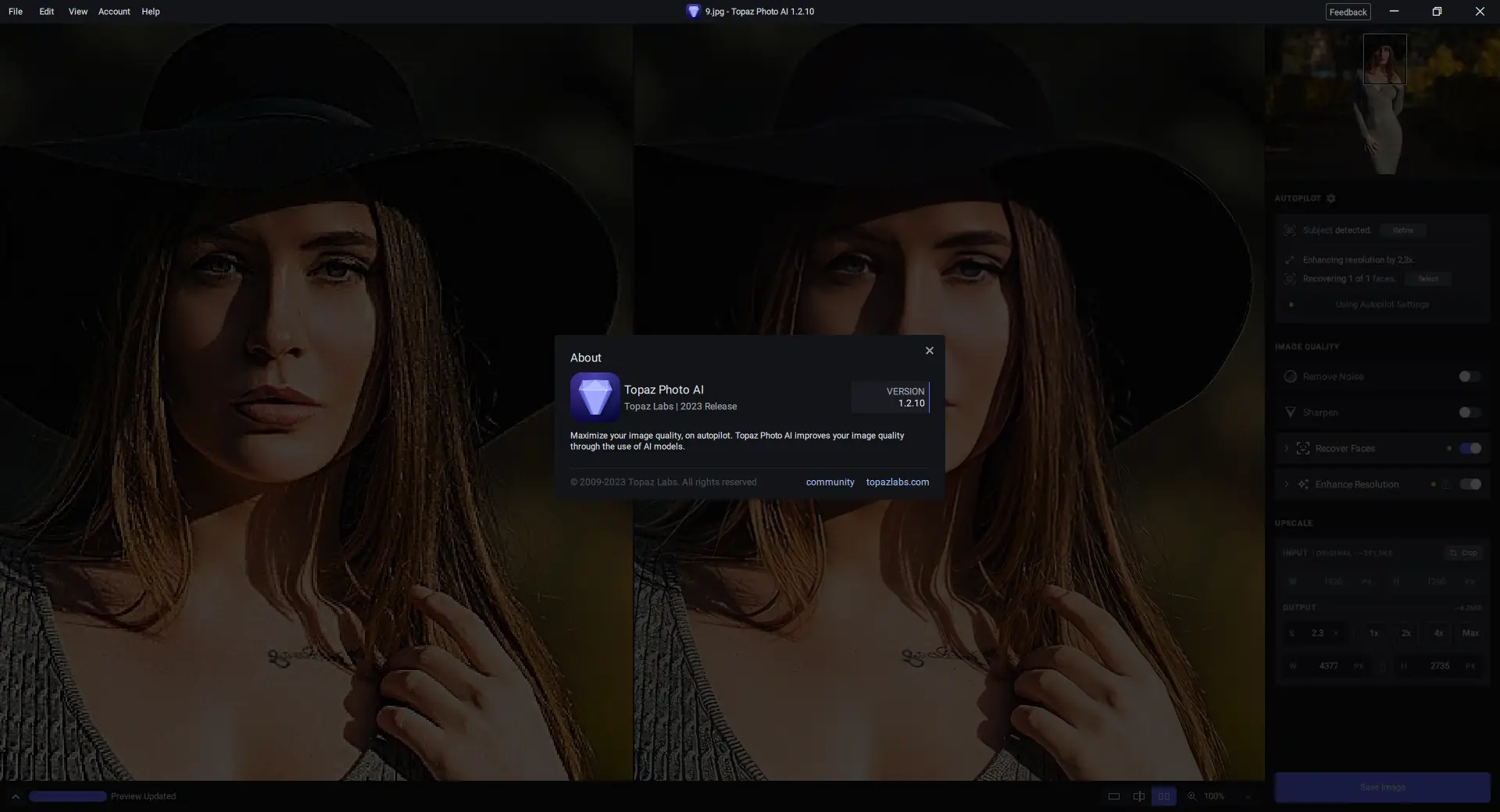Click the Refine button for detected subject
The width and height of the screenshot is (1500, 812).
click(1402, 230)
